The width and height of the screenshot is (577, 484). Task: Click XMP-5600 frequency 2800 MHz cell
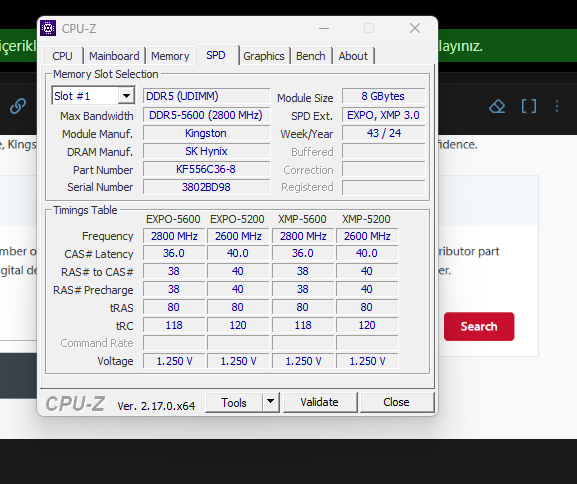click(303, 236)
